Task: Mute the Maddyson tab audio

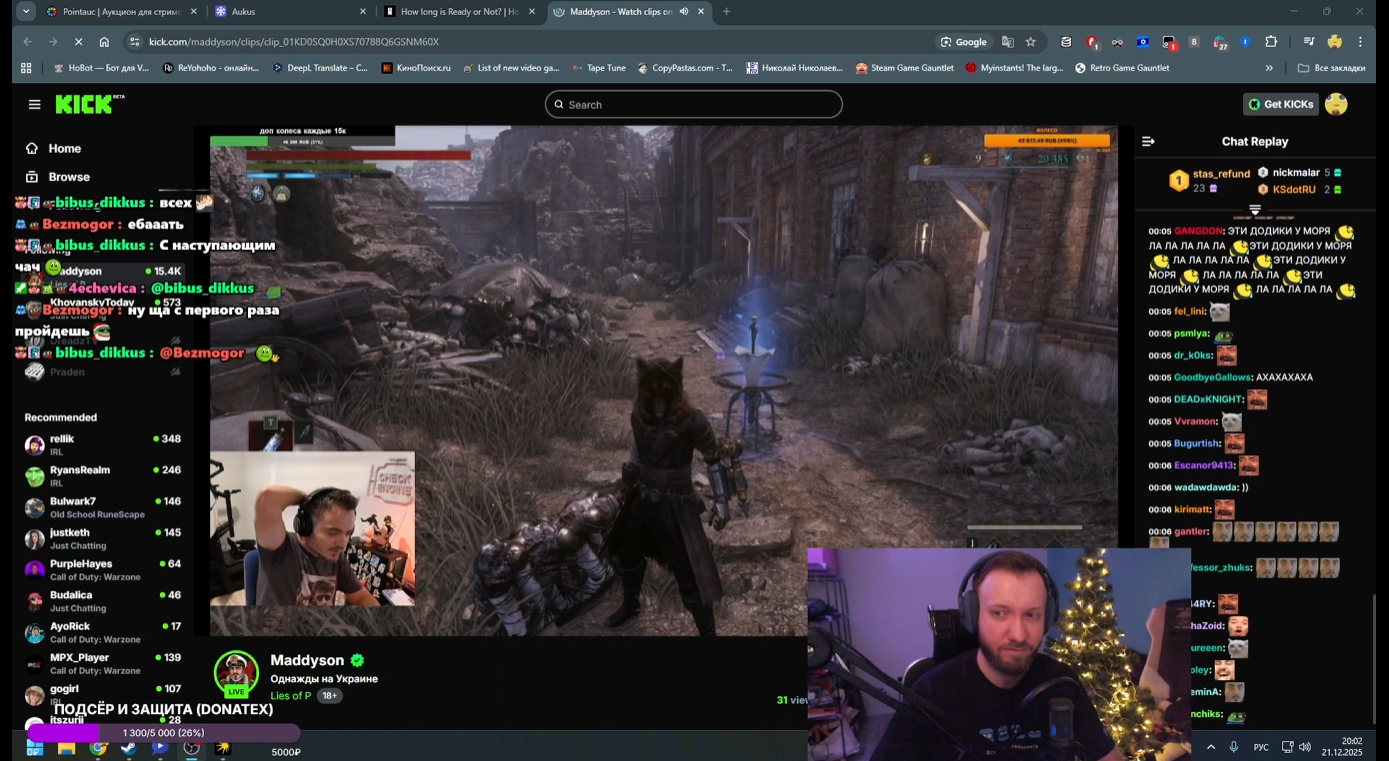Action: click(x=684, y=12)
